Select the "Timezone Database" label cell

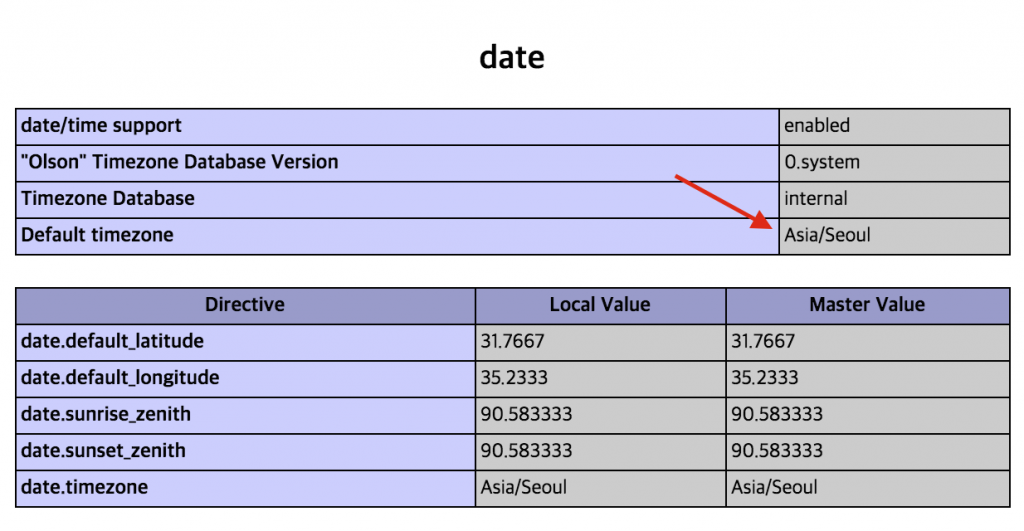coord(397,199)
